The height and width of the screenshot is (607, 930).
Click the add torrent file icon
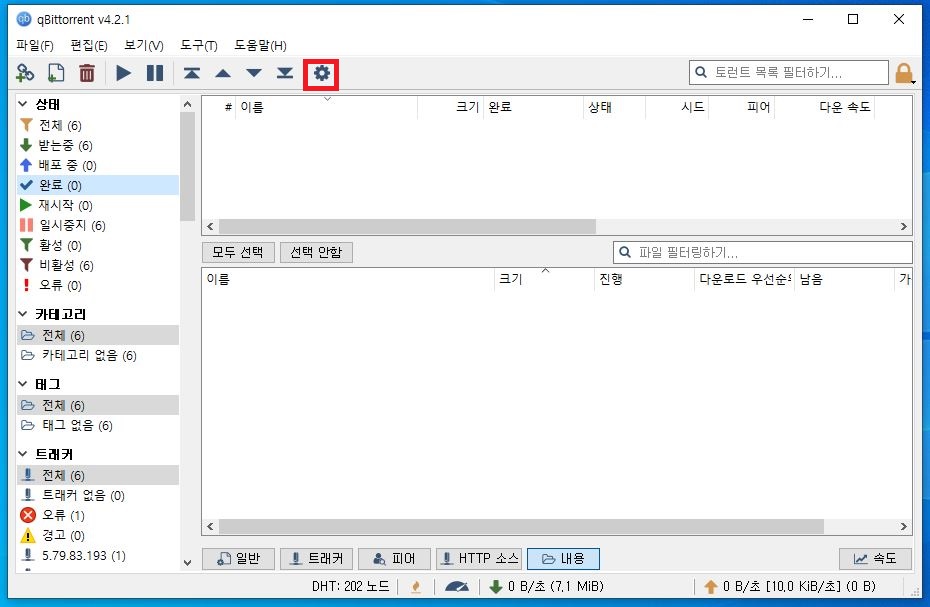pyautogui.click(x=56, y=73)
